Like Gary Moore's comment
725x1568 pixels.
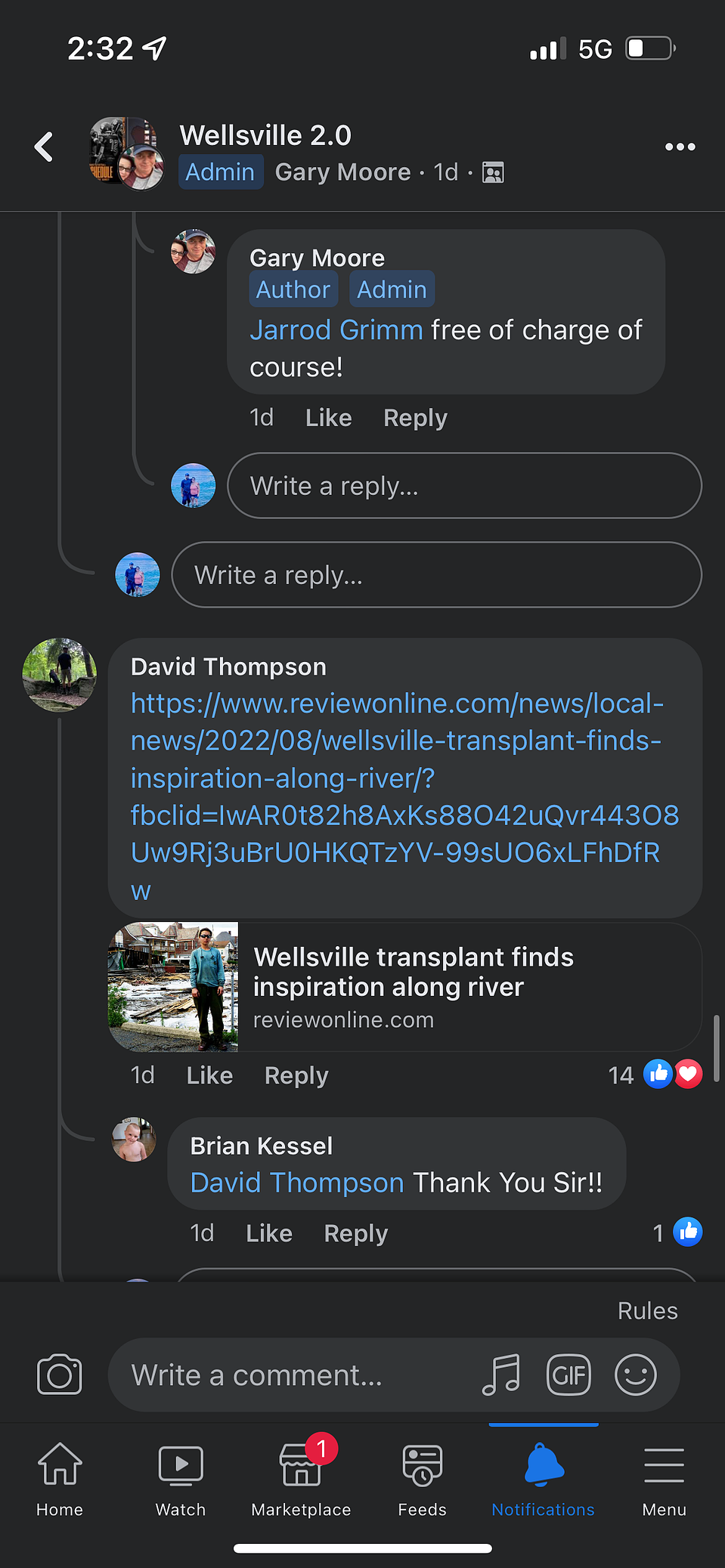(329, 418)
